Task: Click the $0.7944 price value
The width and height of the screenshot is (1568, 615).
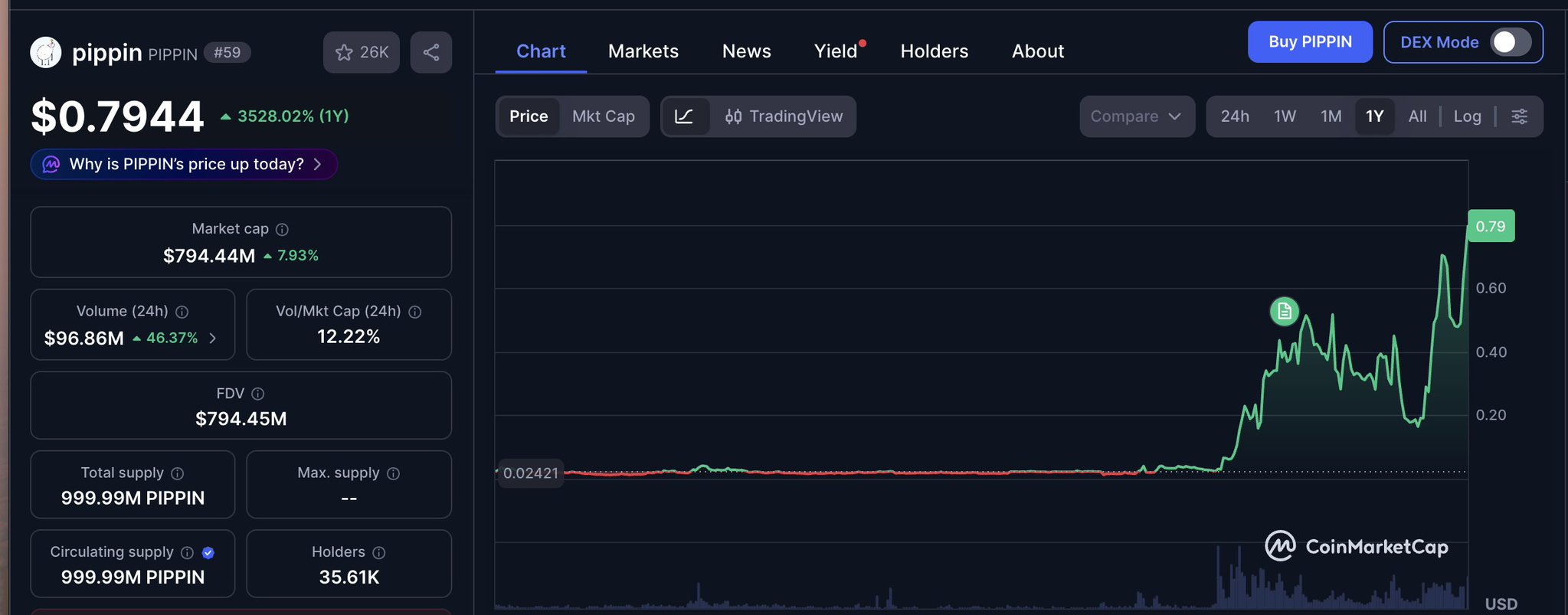Action: tap(117, 116)
